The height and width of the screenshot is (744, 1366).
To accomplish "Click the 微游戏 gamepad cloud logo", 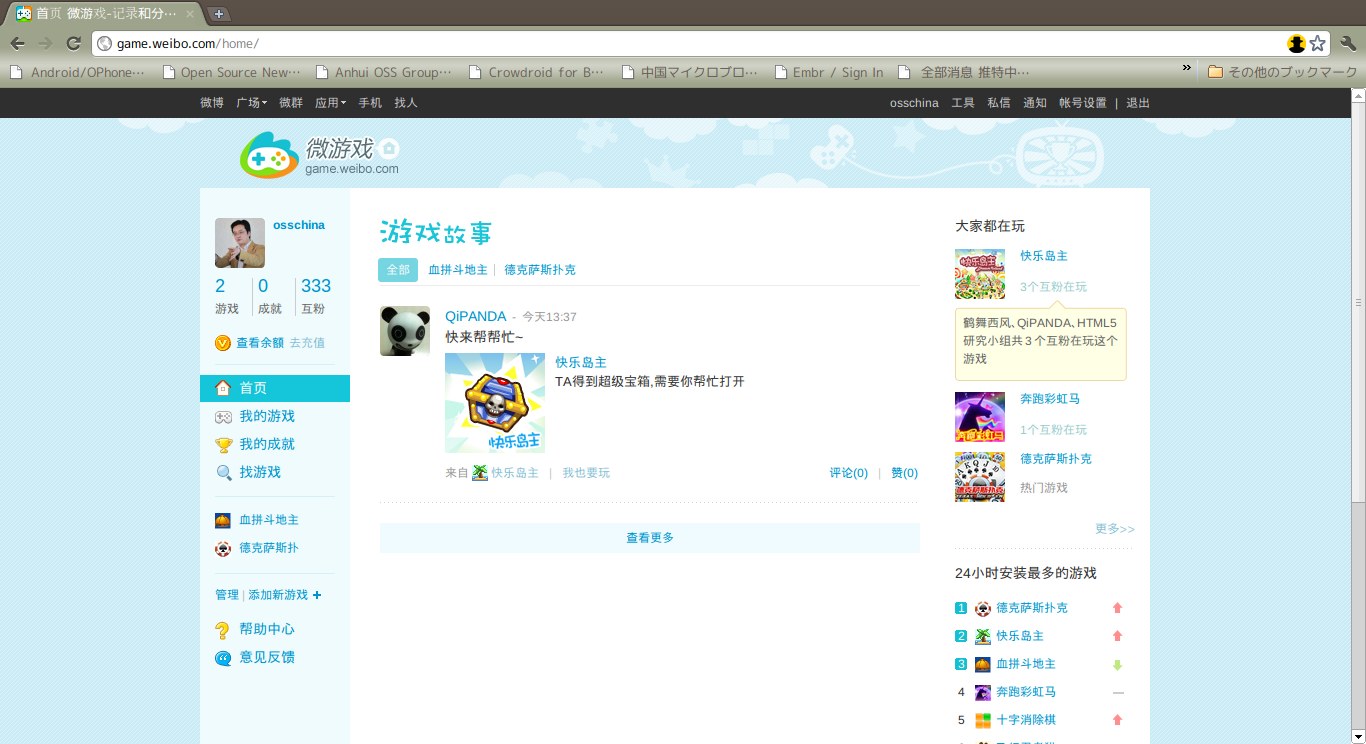I will (x=269, y=155).
